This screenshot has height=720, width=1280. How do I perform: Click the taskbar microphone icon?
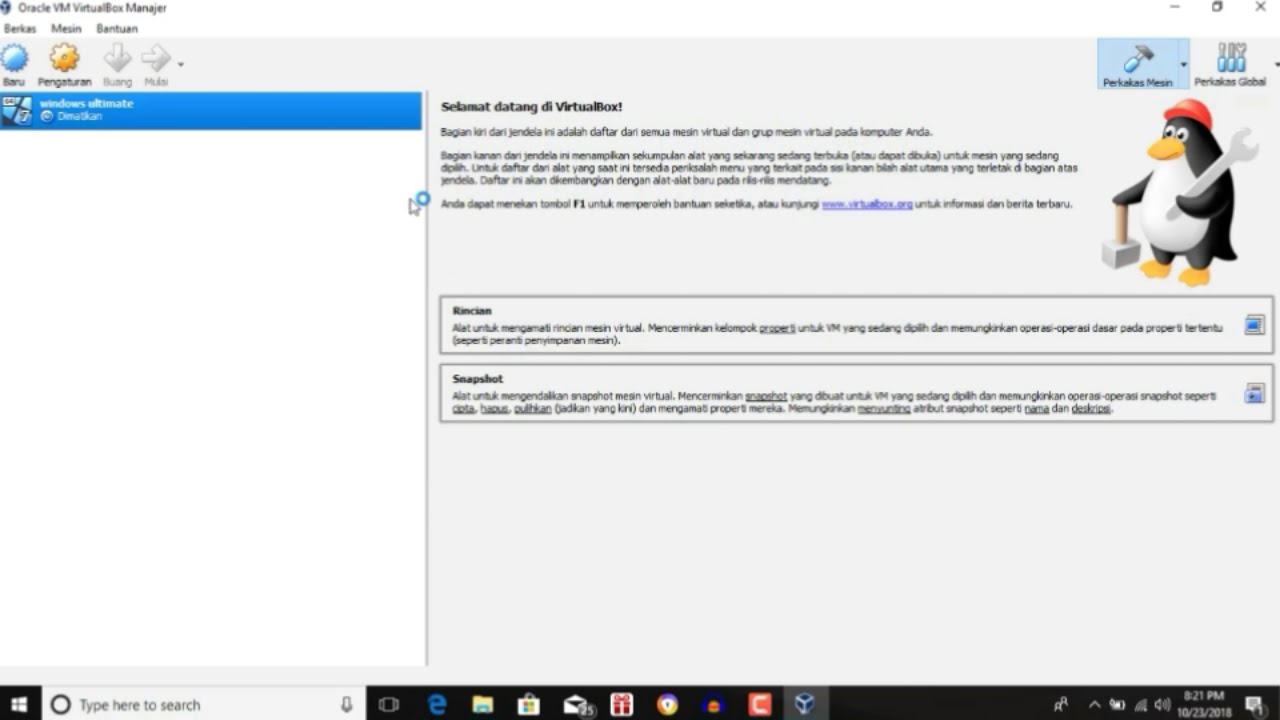tap(346, 704)
